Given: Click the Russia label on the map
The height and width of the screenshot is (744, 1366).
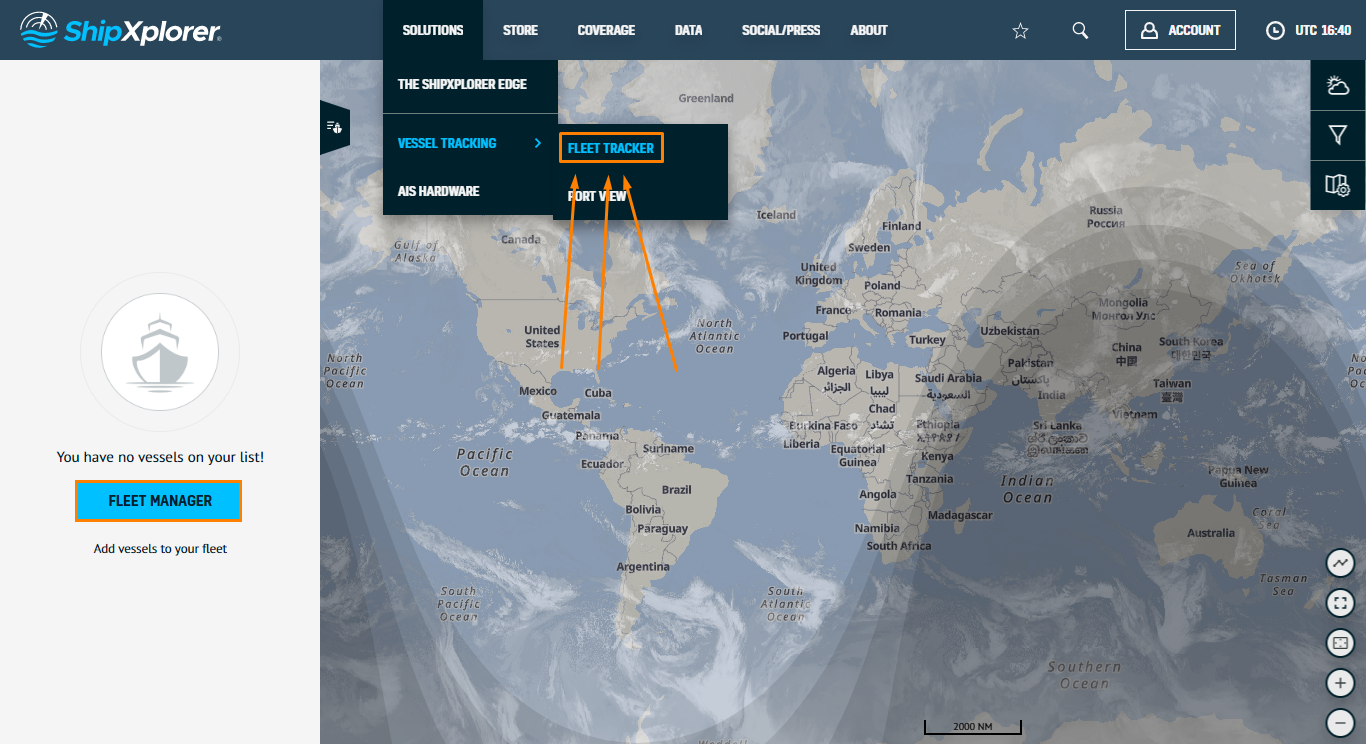Looking at the screenshot, I should pyautogui.click(x=1106, y=217).
